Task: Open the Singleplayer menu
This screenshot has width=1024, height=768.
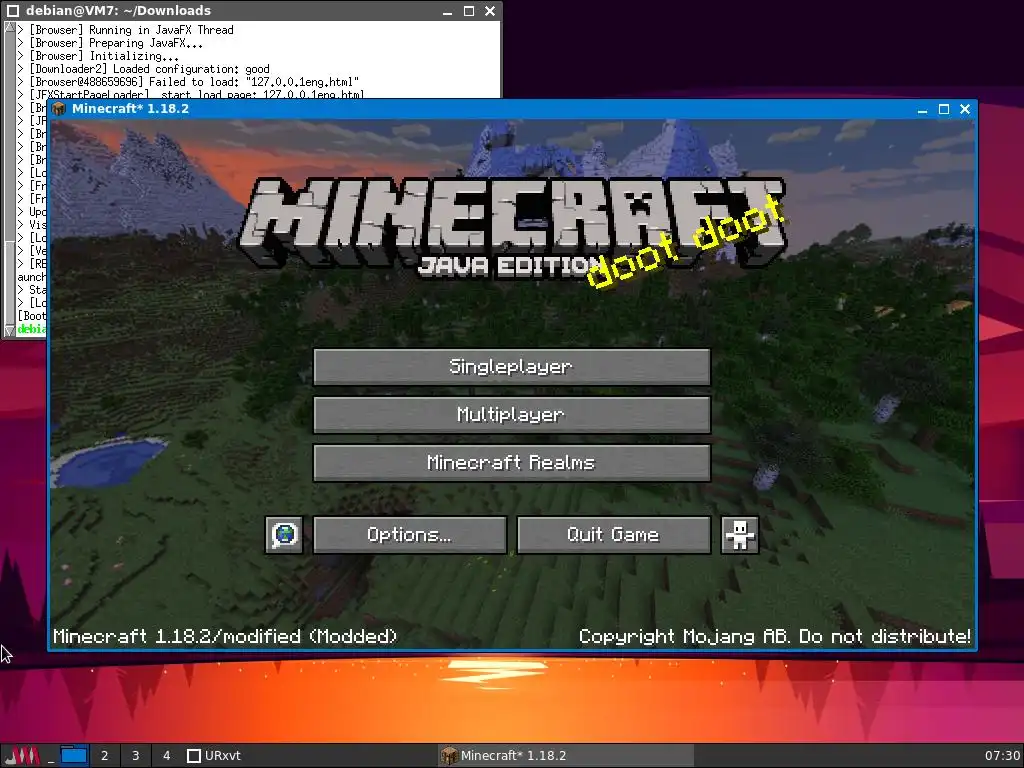Action: coord(511,366)
